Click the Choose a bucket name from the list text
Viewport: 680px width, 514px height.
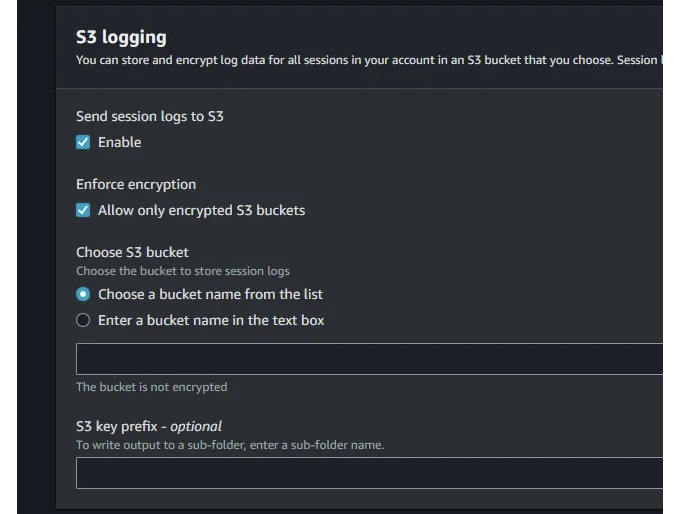point(210,294)
